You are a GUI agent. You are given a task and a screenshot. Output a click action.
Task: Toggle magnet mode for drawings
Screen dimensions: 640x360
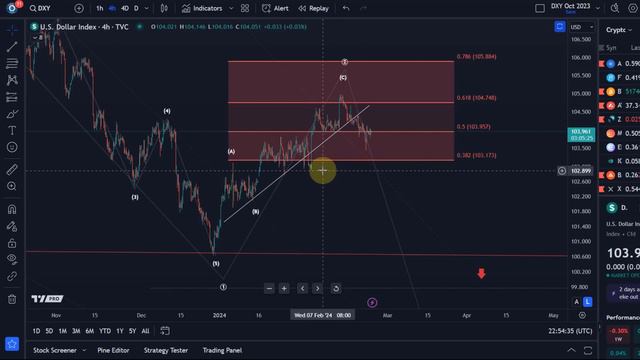point(12,209)
